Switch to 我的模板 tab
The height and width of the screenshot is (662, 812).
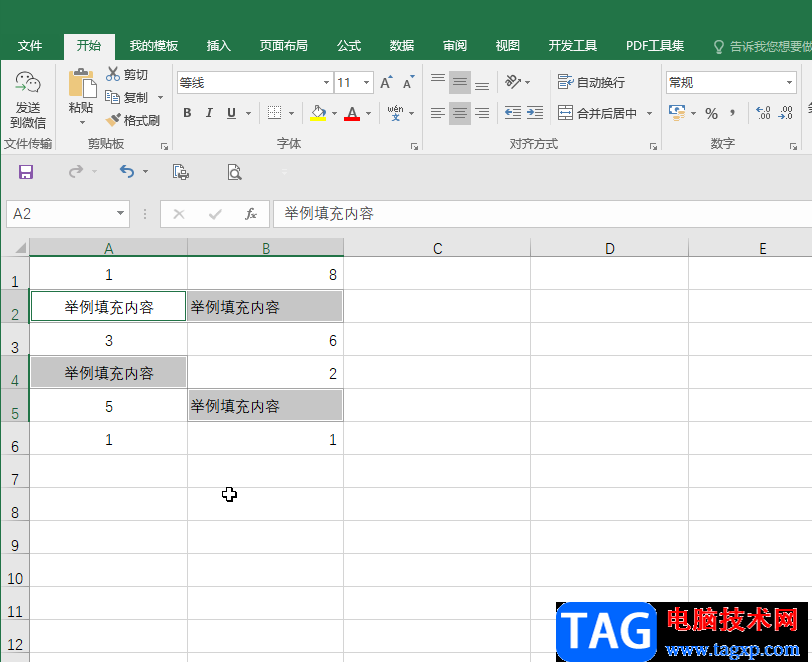[154, 46]
